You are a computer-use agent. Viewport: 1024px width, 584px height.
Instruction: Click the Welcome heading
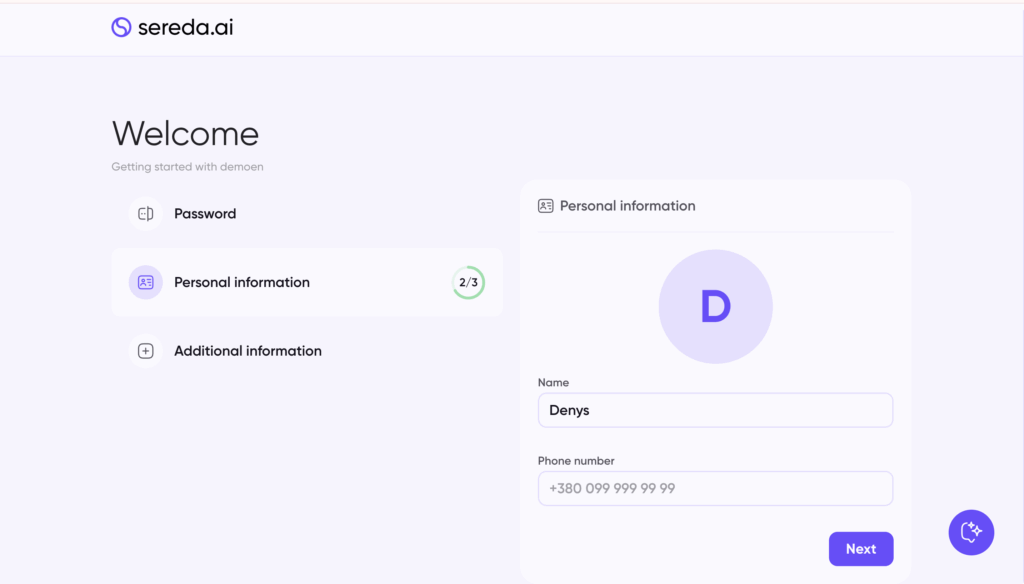pyautogui.click(x=185, y=134)
